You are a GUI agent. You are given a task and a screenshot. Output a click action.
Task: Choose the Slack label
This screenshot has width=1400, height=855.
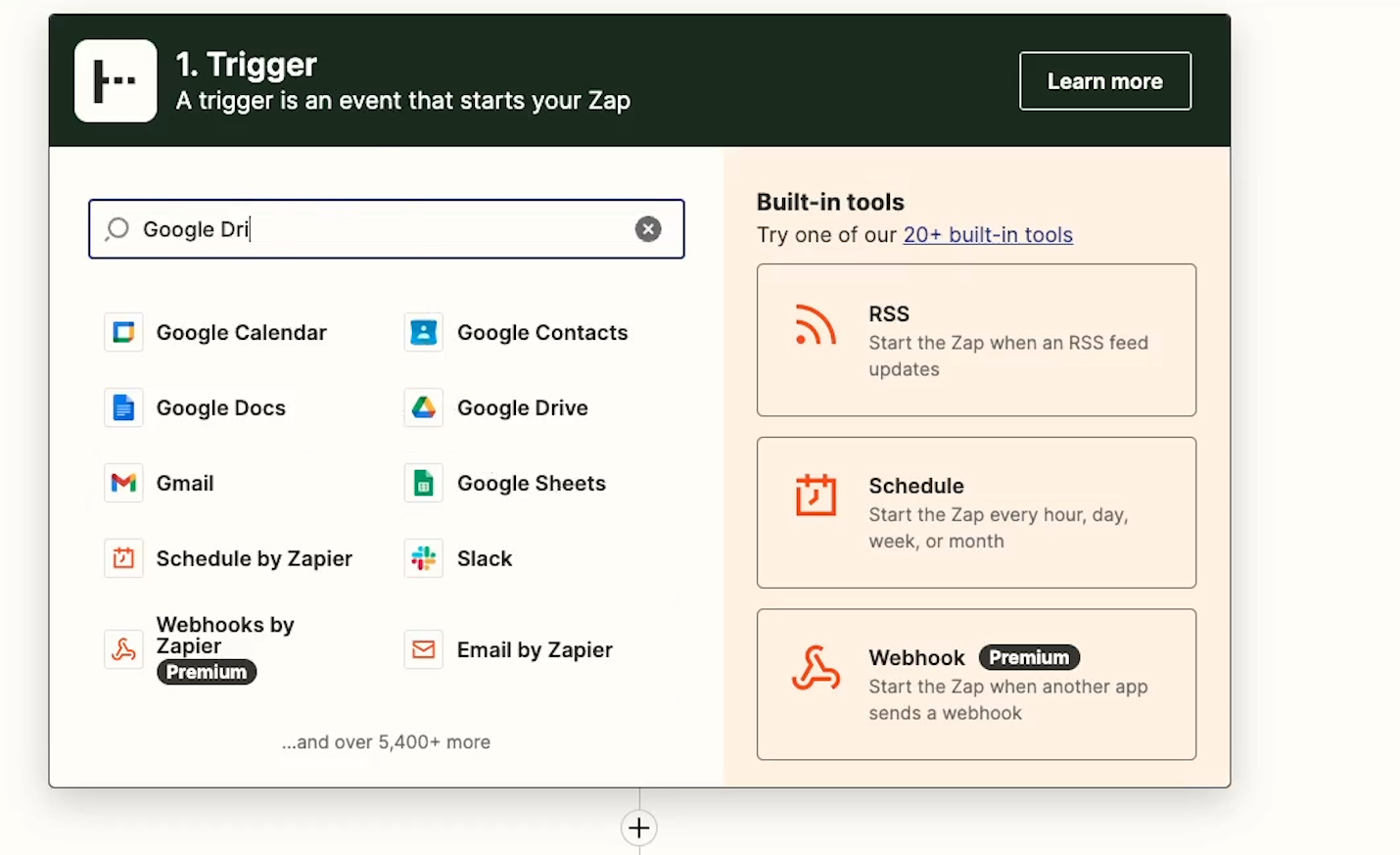[485, 559]
